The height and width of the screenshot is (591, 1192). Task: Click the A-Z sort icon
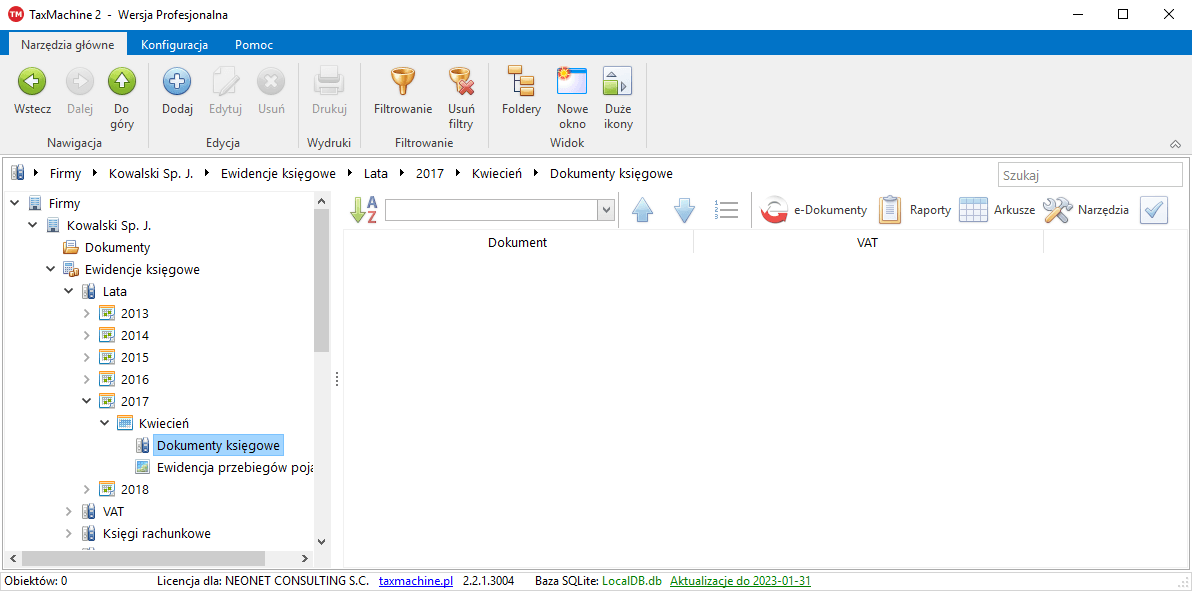click(x=363, y=210)
